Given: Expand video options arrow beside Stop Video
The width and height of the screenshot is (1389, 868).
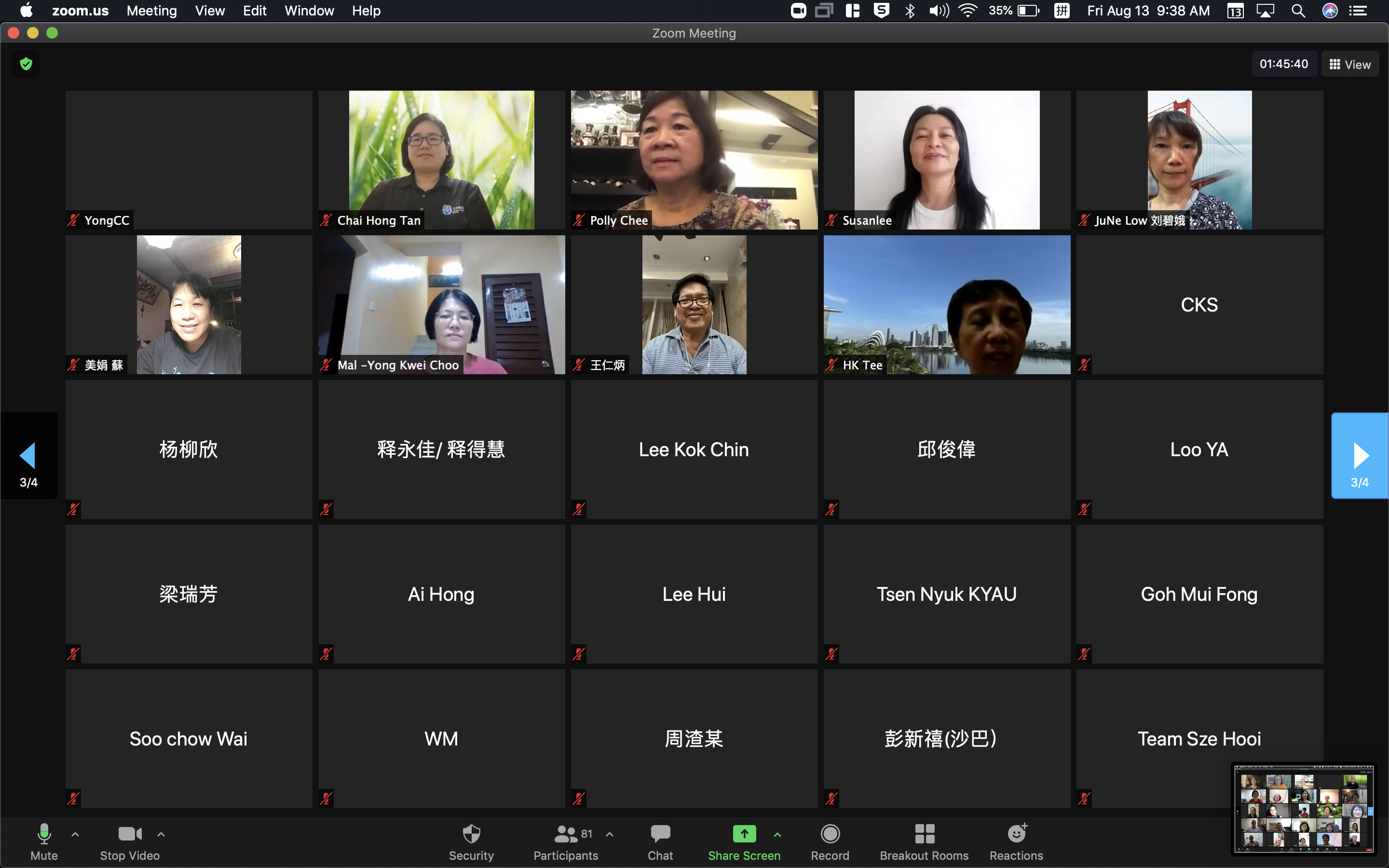Looking at the screenshot, I should tap(161, 834).
